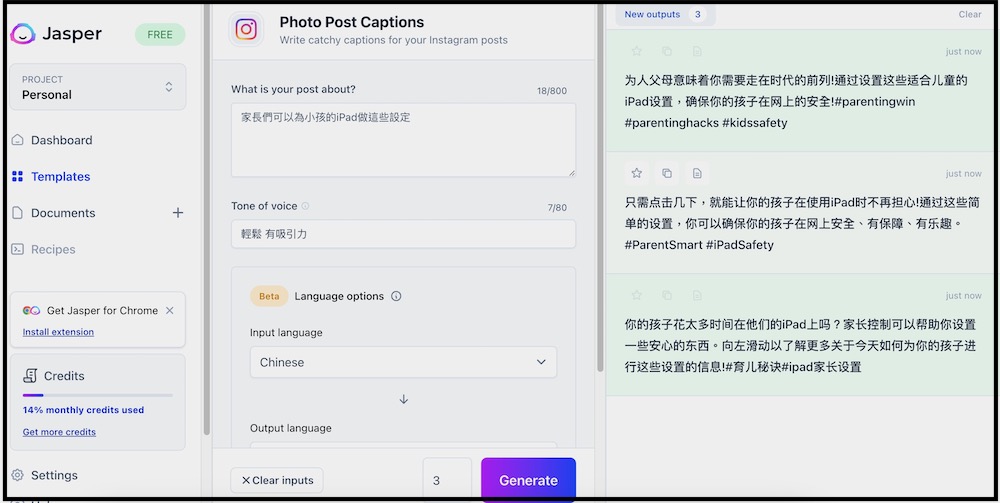
Task: Click Clear in the outputs panel
Action: 969,15
